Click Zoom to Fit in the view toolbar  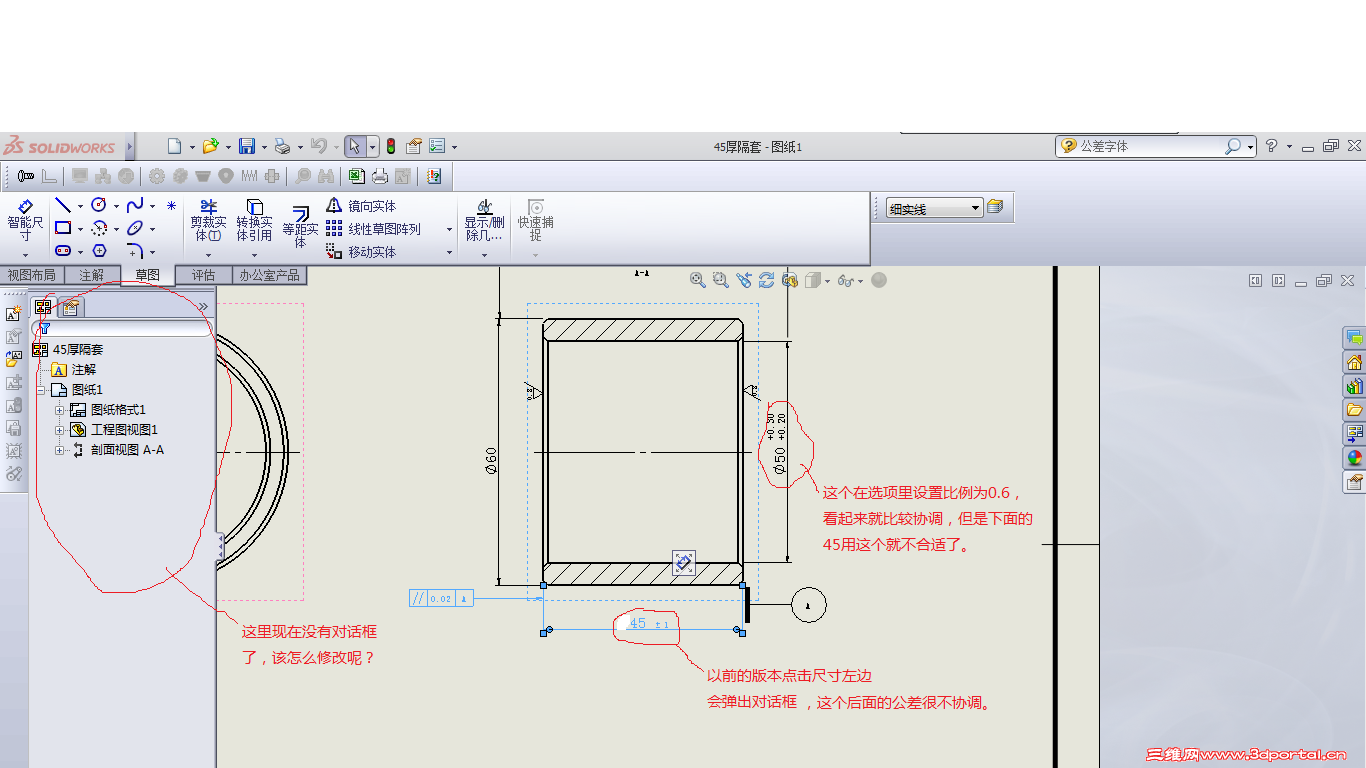(697, 281)
